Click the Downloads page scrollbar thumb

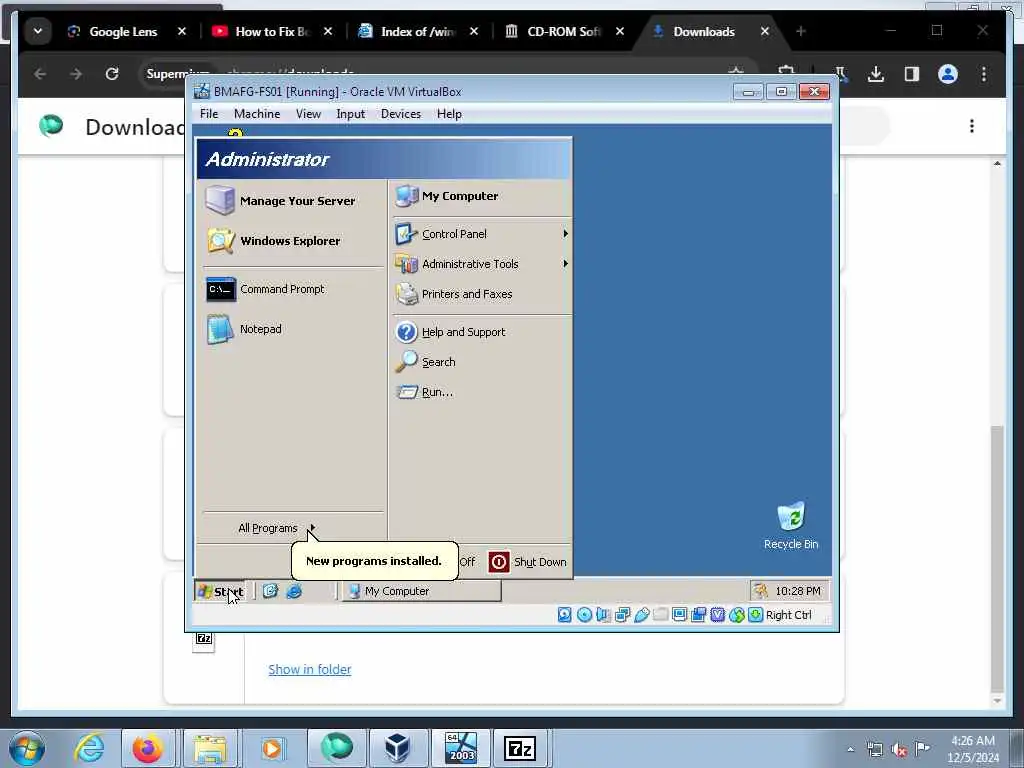coord(997,558)
